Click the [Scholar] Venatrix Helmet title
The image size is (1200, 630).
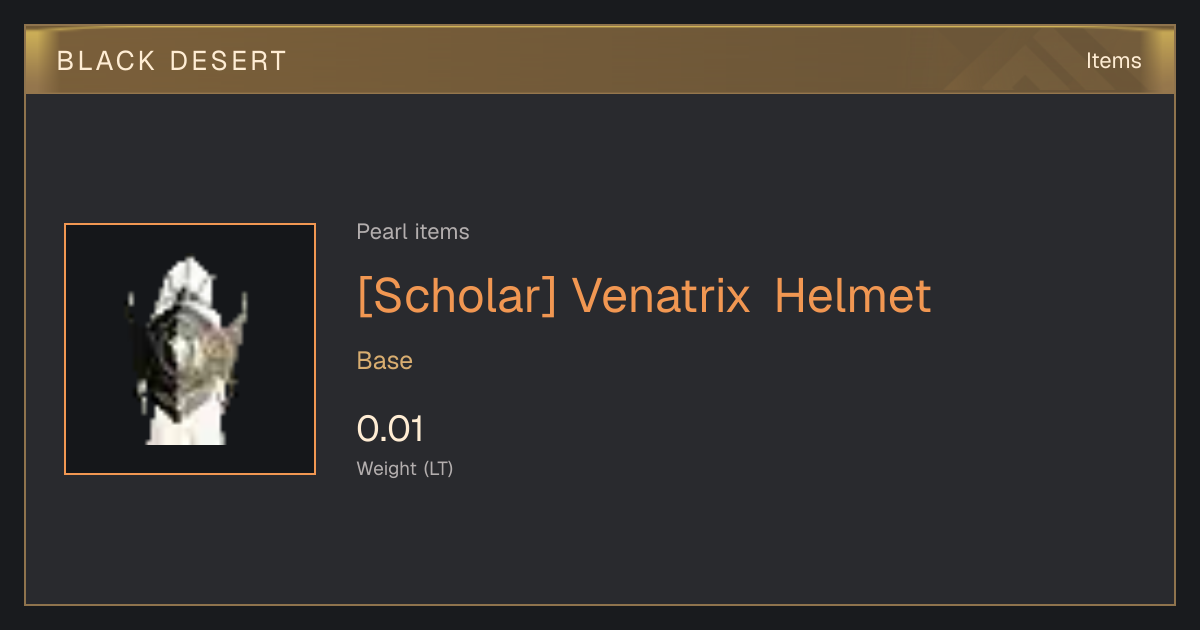(x=644, y=296)
